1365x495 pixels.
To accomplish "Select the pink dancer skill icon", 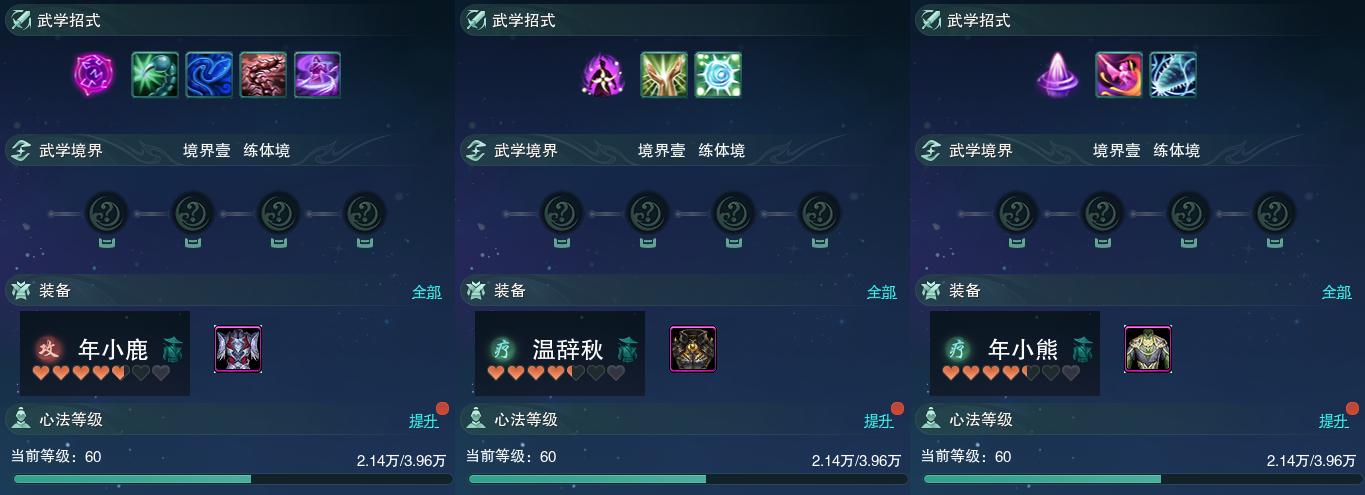I will point(1119,75).
